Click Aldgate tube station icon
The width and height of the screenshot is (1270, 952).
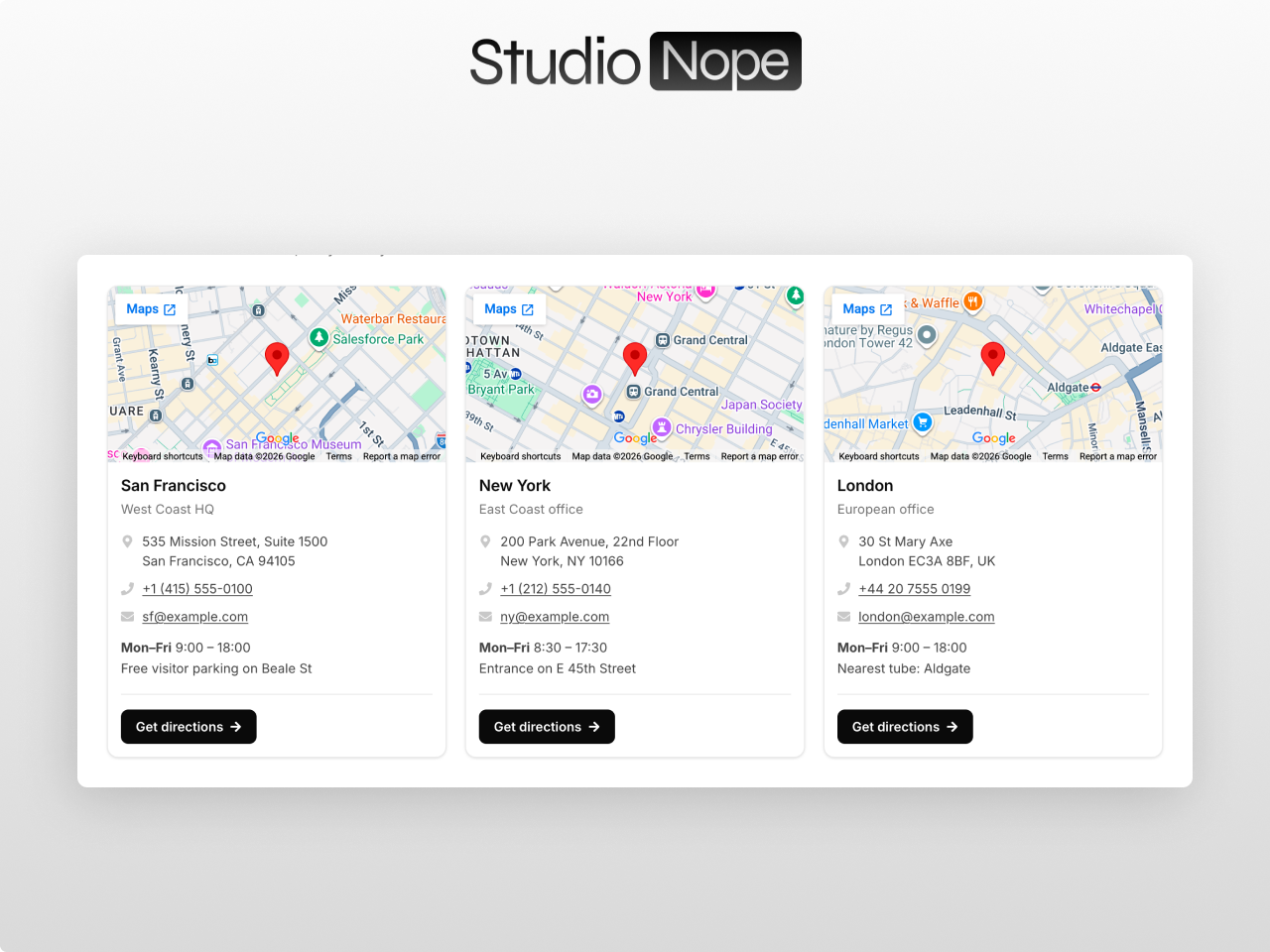(1095, 388)
